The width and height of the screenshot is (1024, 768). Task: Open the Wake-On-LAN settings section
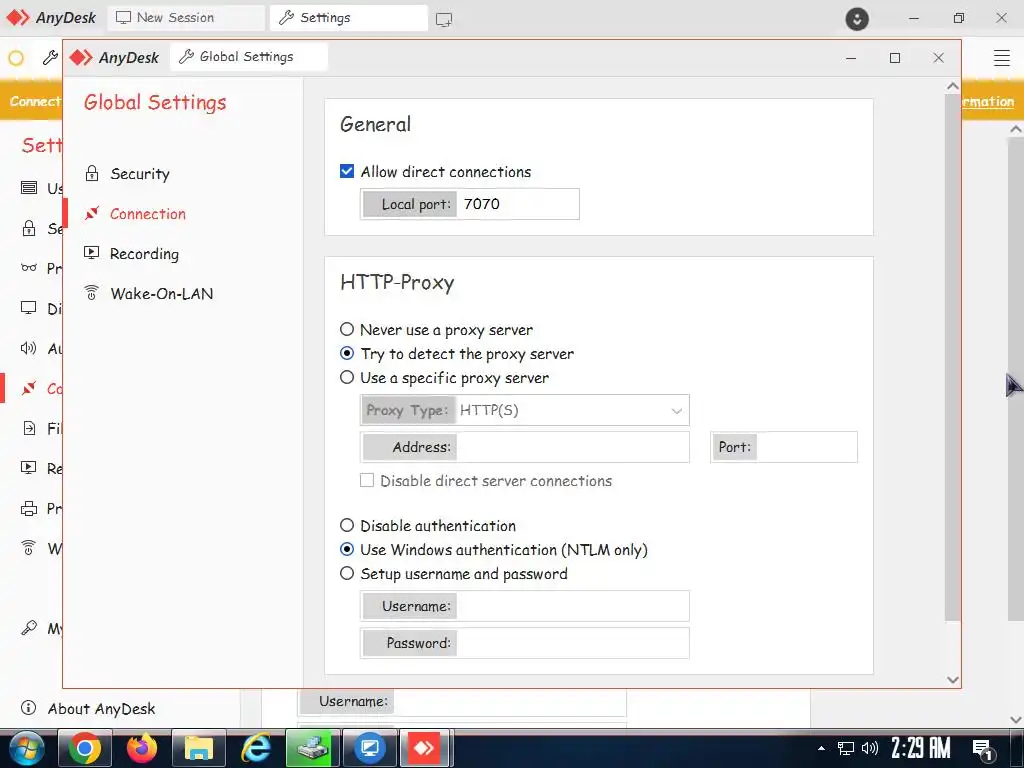(x=161, y=293)
